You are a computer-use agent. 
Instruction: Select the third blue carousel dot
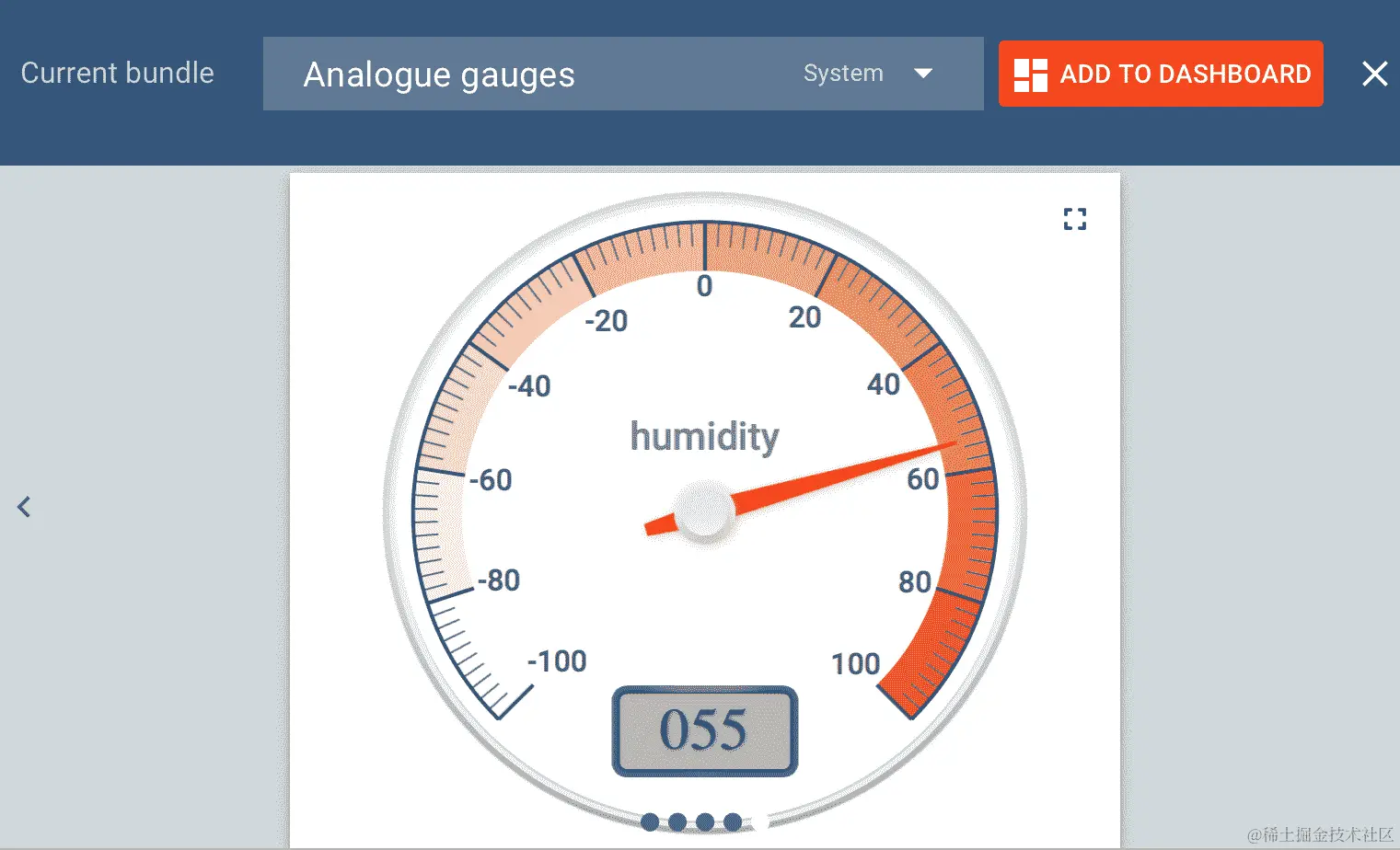tap(705, 821)
